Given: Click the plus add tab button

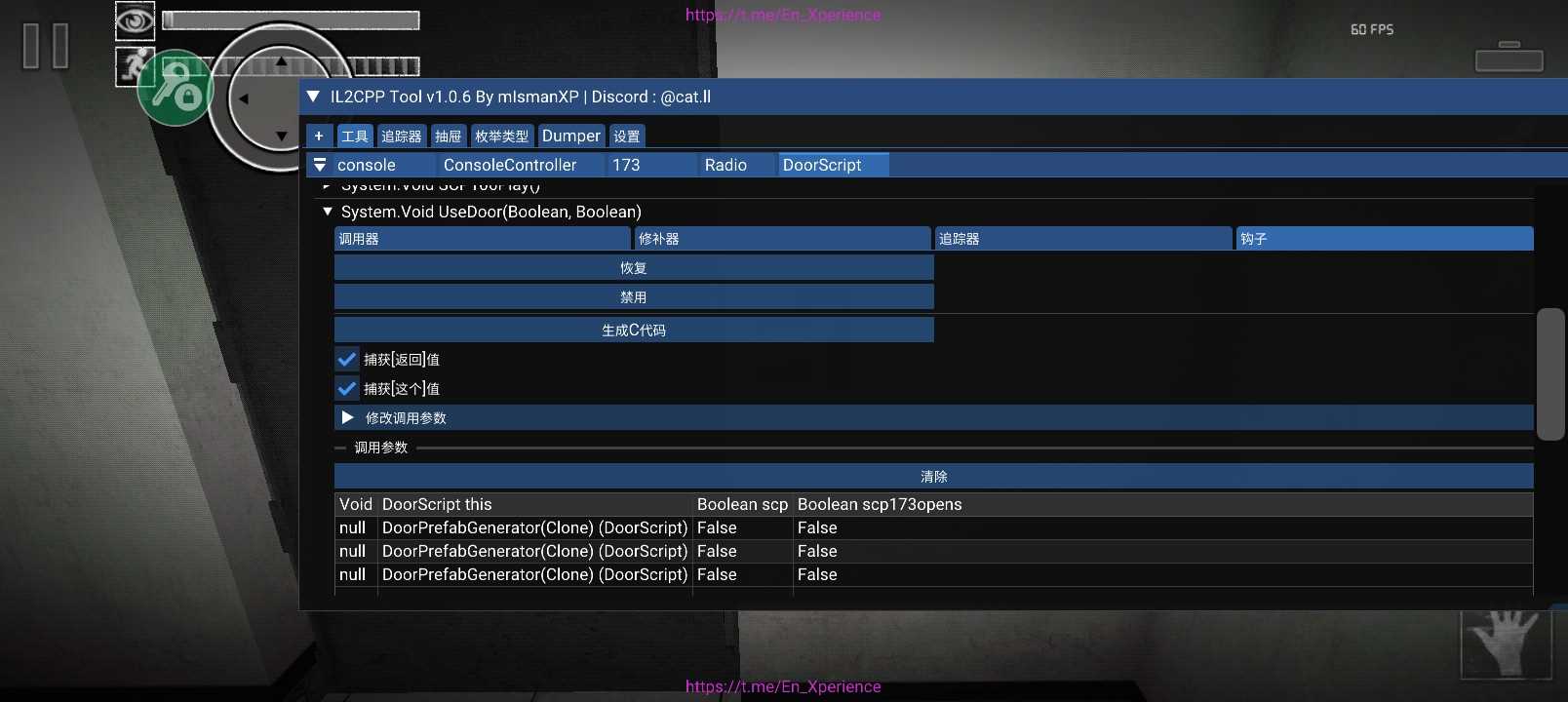Looking at the screenshot, I should coord(319,136).
